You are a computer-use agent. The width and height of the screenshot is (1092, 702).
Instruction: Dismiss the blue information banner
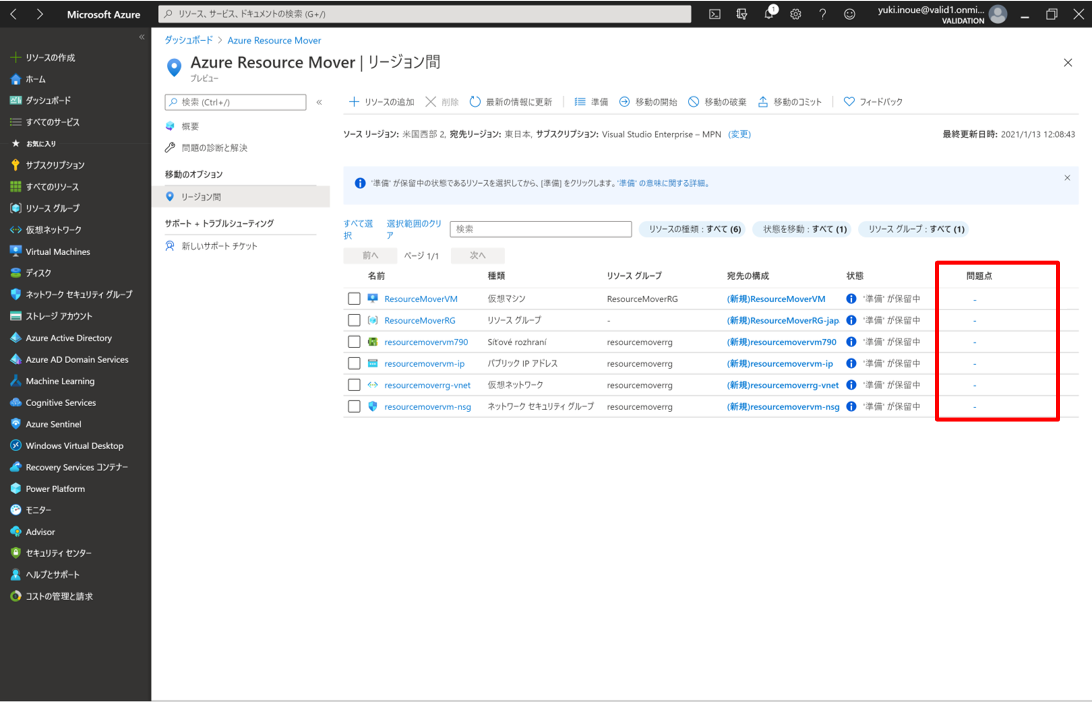[1067, 178]
